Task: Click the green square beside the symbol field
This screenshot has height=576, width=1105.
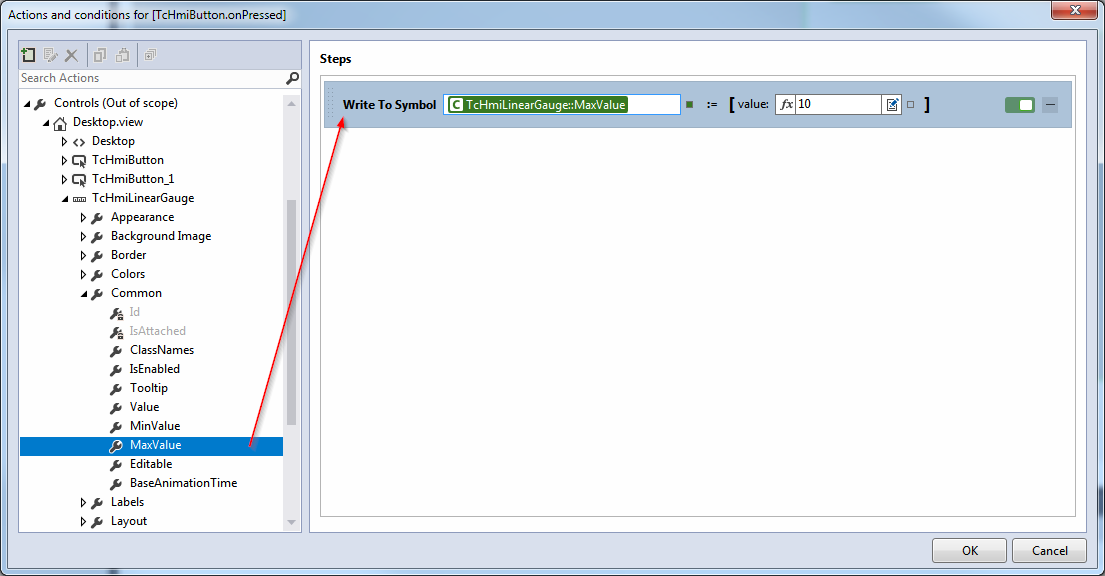Action: (690, 105)
